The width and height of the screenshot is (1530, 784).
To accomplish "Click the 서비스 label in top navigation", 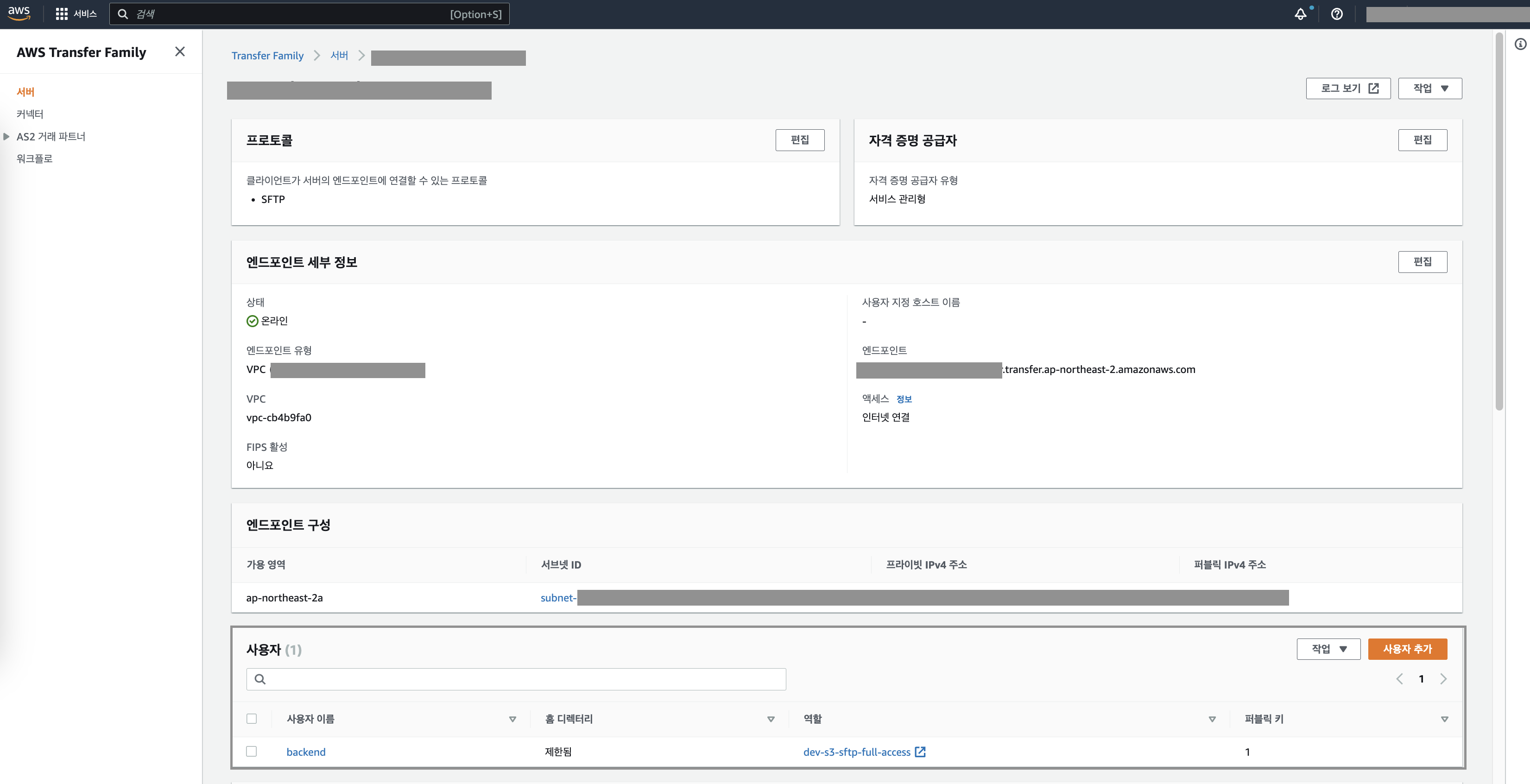I will (x=85, y=13).
